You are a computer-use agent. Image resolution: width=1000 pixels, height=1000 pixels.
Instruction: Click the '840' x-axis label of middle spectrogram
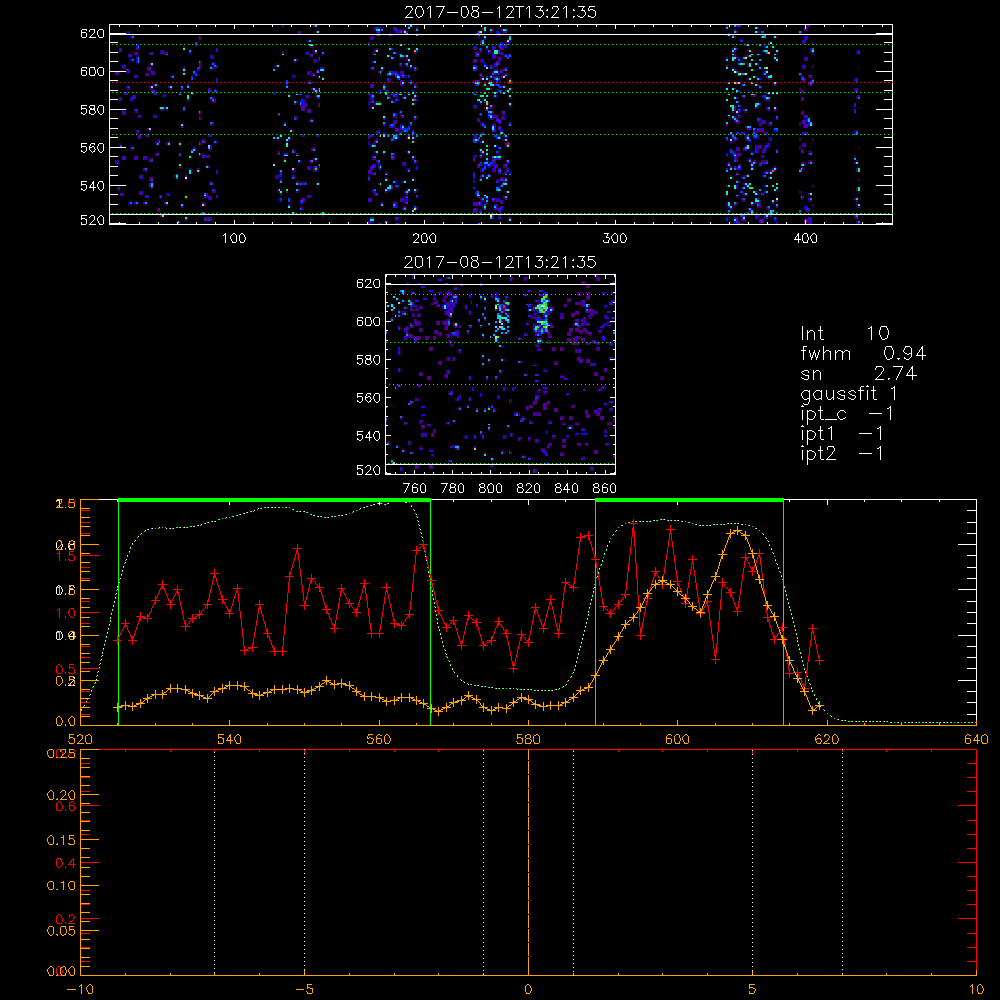click(x=567, y=489)
